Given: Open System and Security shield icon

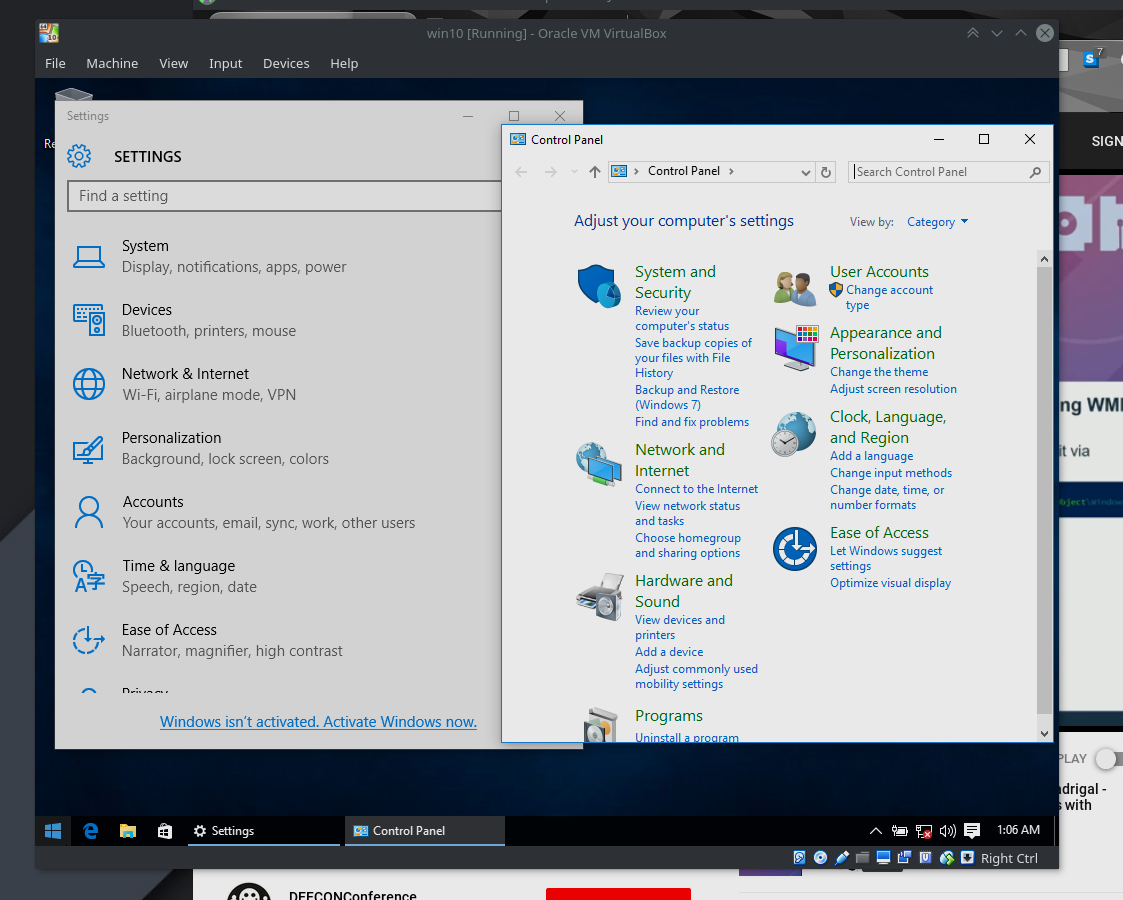Looking at the screenshot, I should 599,286.
